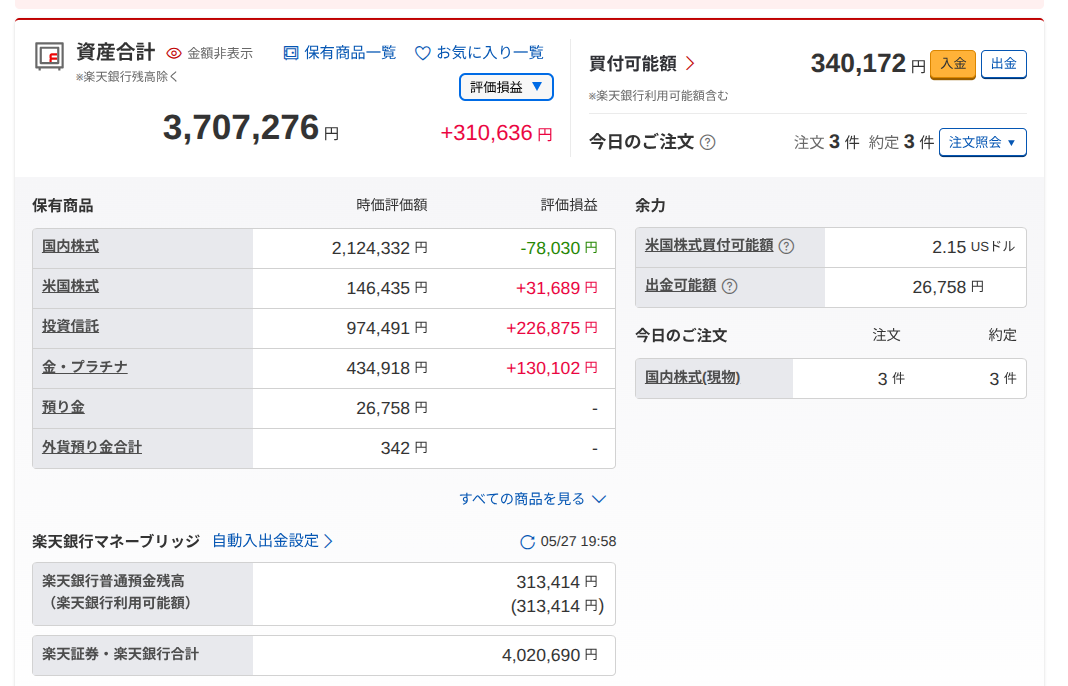Viewport: 1068px width, 686px height.
Task: Open the 保有商品一覧 link
Action: pos(340,52)
